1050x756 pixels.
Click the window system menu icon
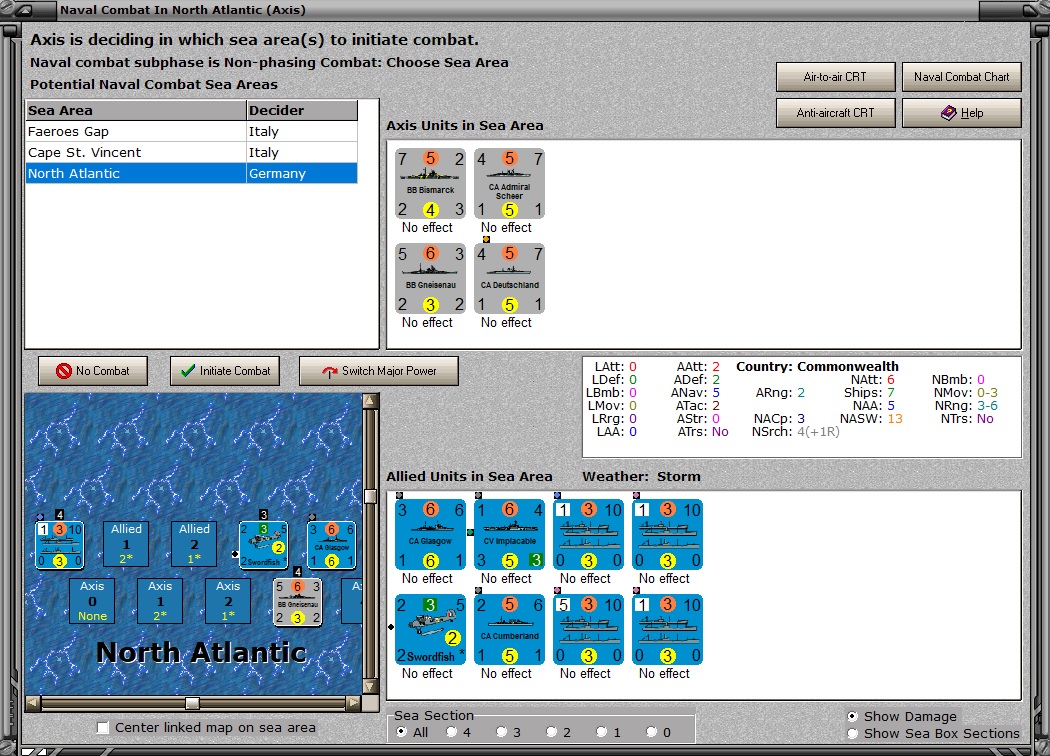(x=25, y=10)
